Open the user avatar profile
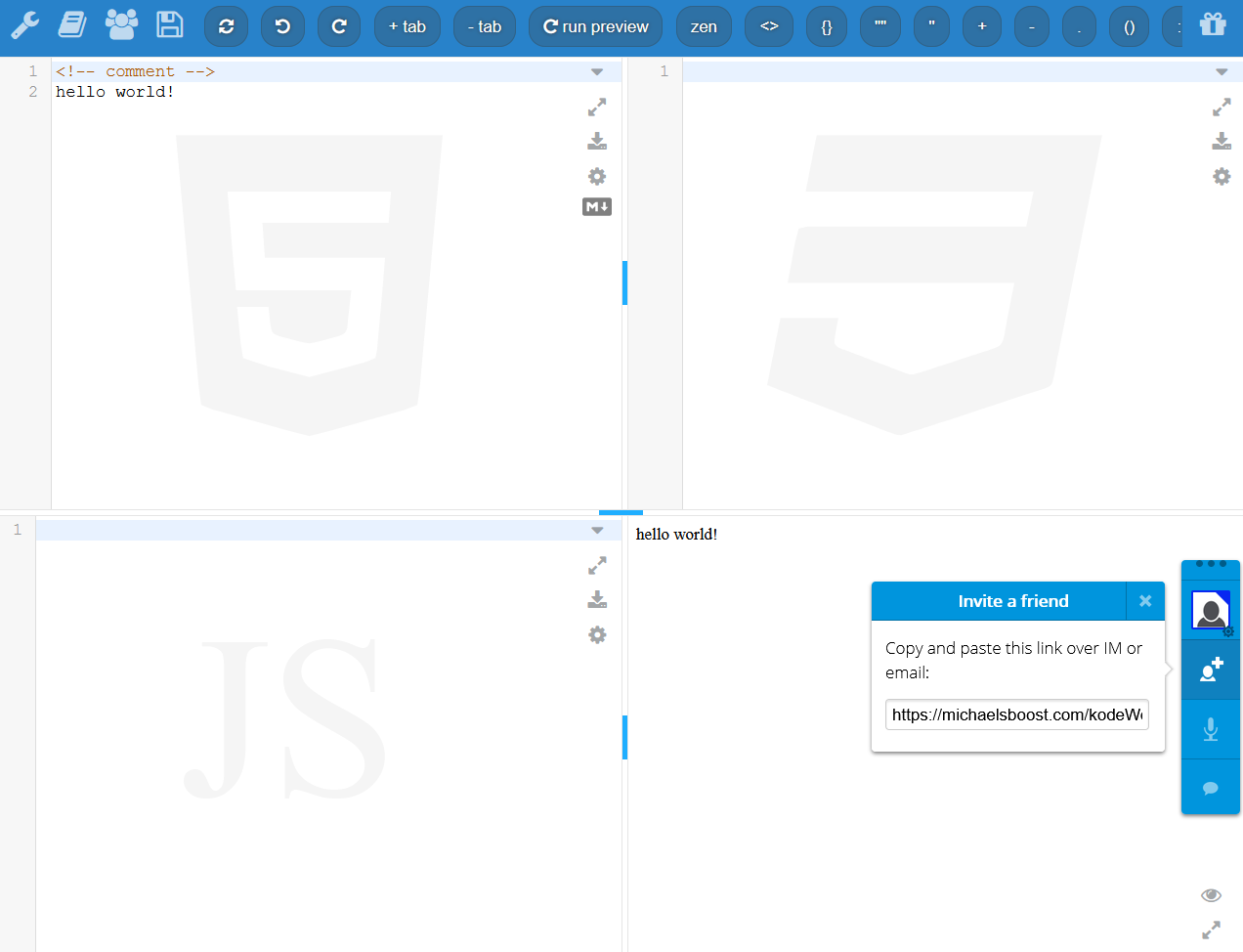The width and height of the screenshot is (1243, 952). coord(1211,611)
